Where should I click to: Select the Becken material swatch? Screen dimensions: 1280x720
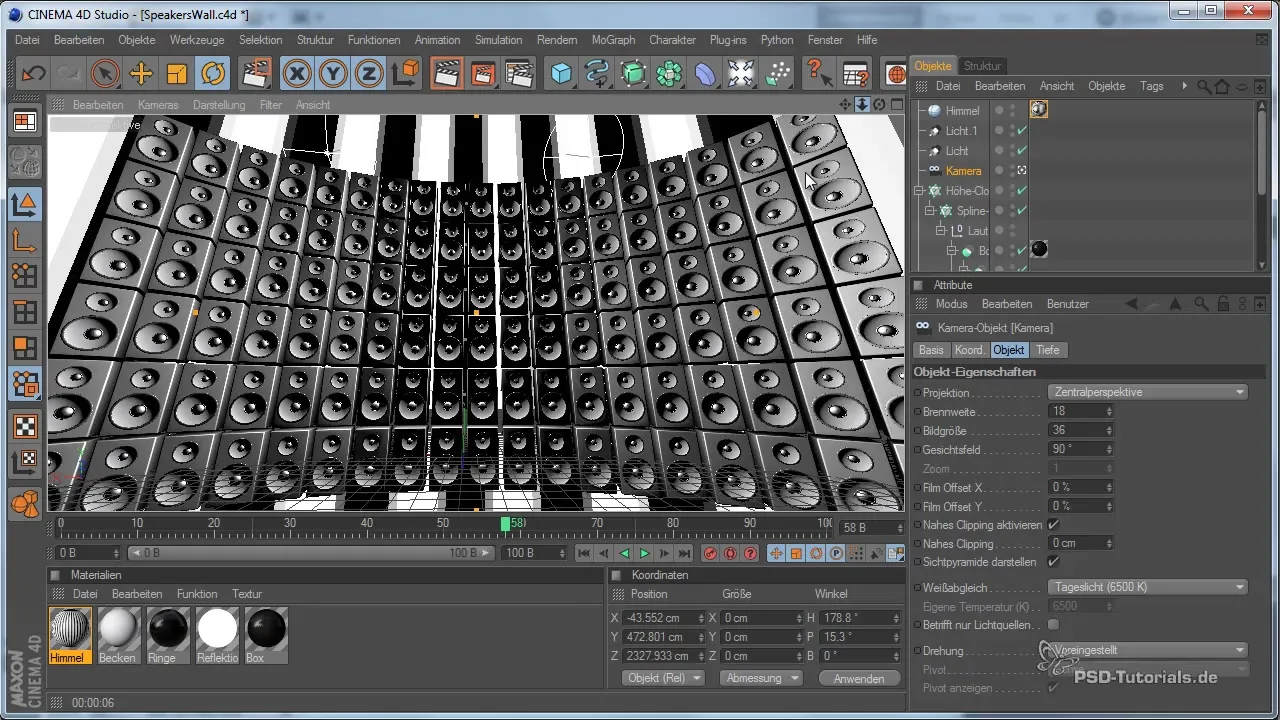click(118, 636)
